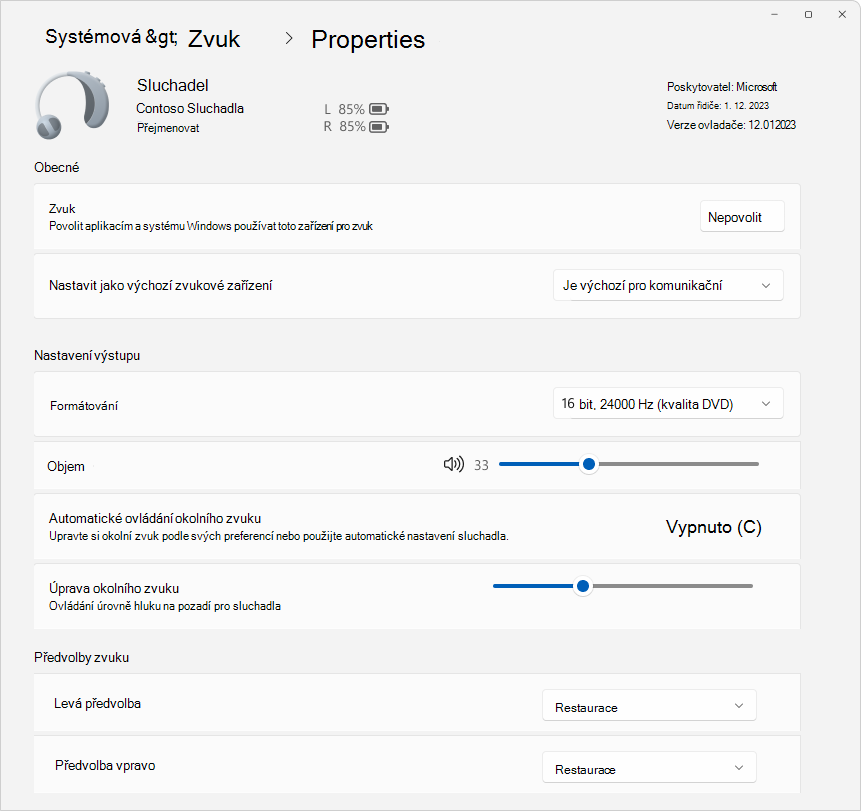This screenshot has width=861, height=811.
Task: Close the Properties window
Action: pos(842,14)
